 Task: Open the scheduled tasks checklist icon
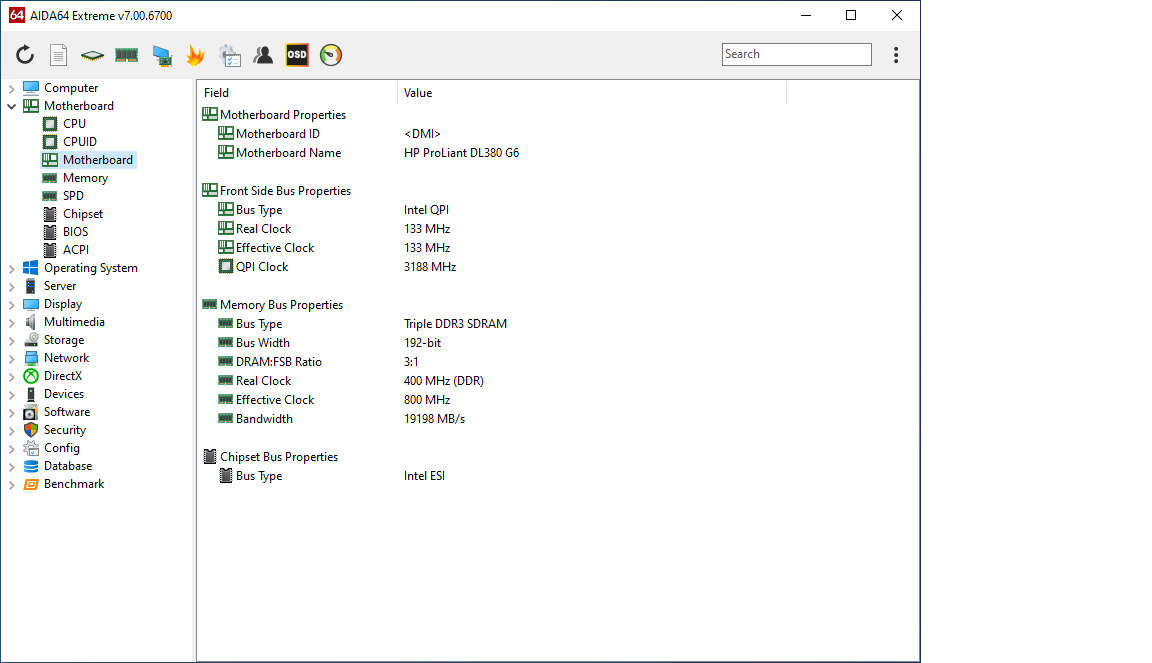(230, 55)
